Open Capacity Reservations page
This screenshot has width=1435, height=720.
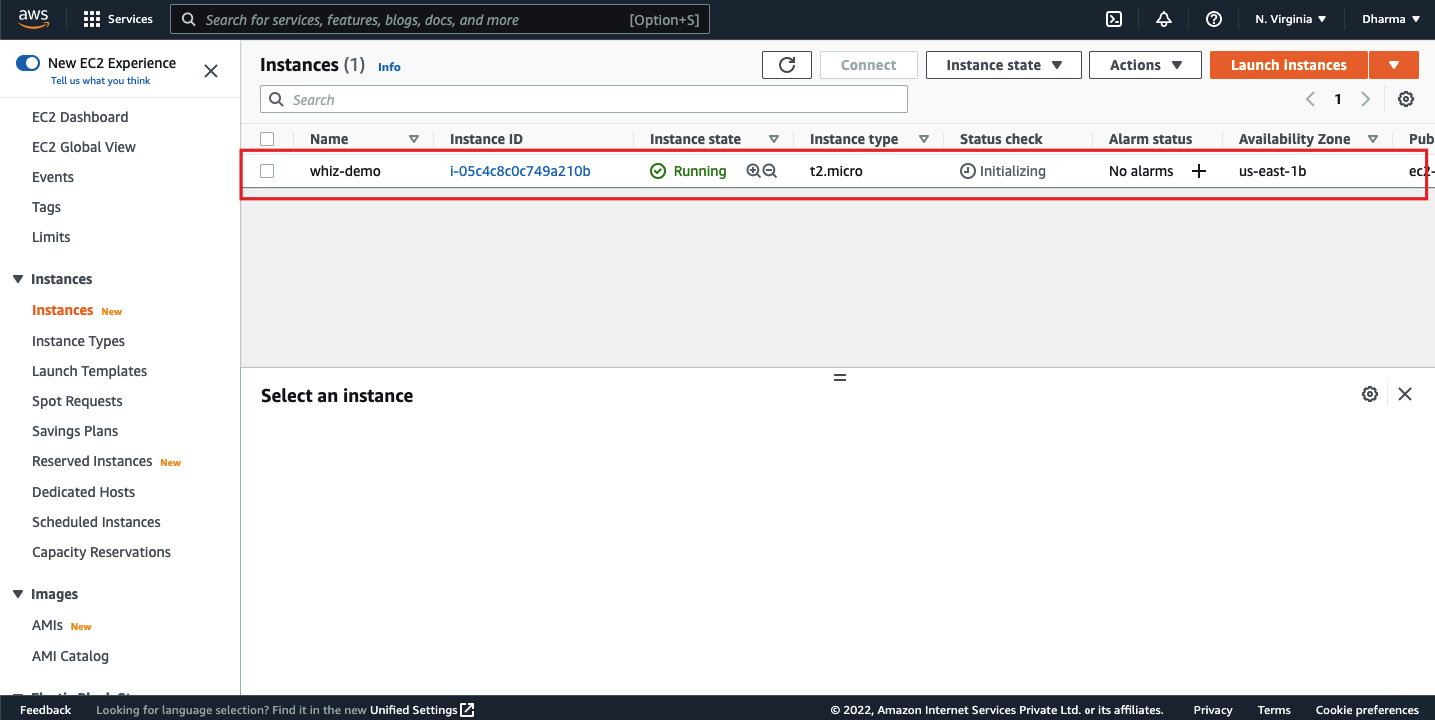point(101,552)
